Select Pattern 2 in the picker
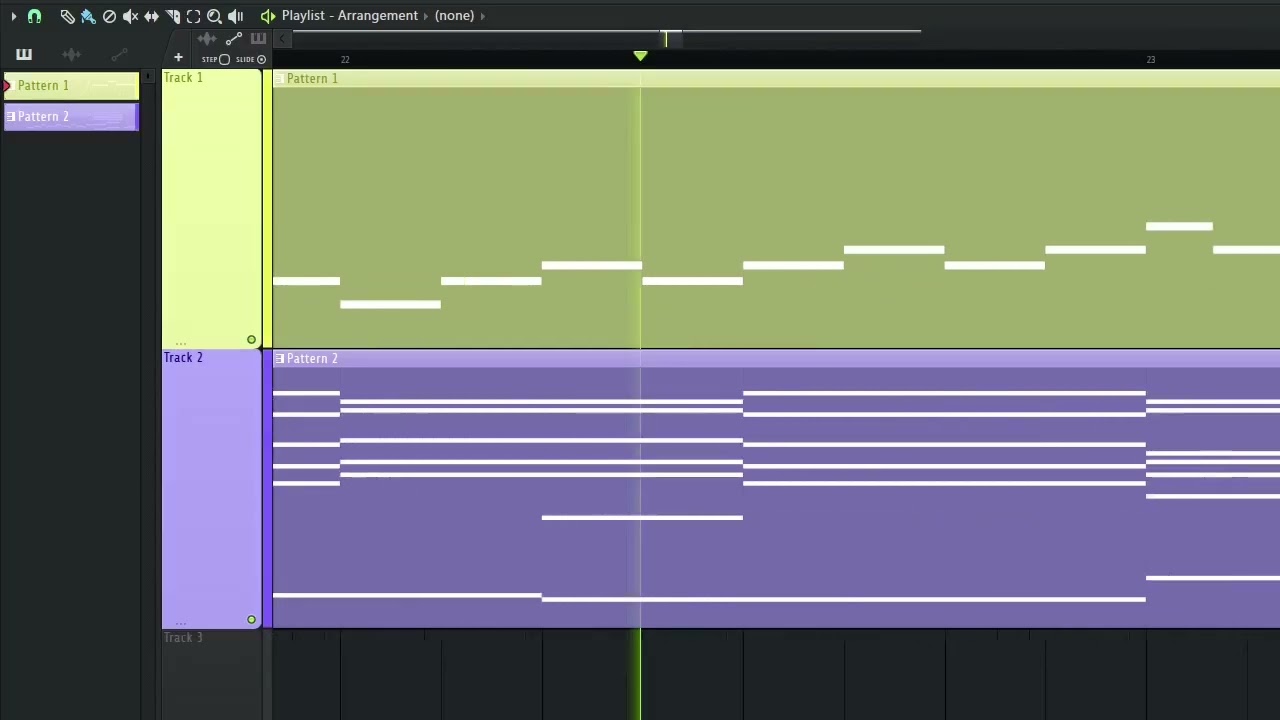Viewport: 1280px width, 720px height. [71, 117]
